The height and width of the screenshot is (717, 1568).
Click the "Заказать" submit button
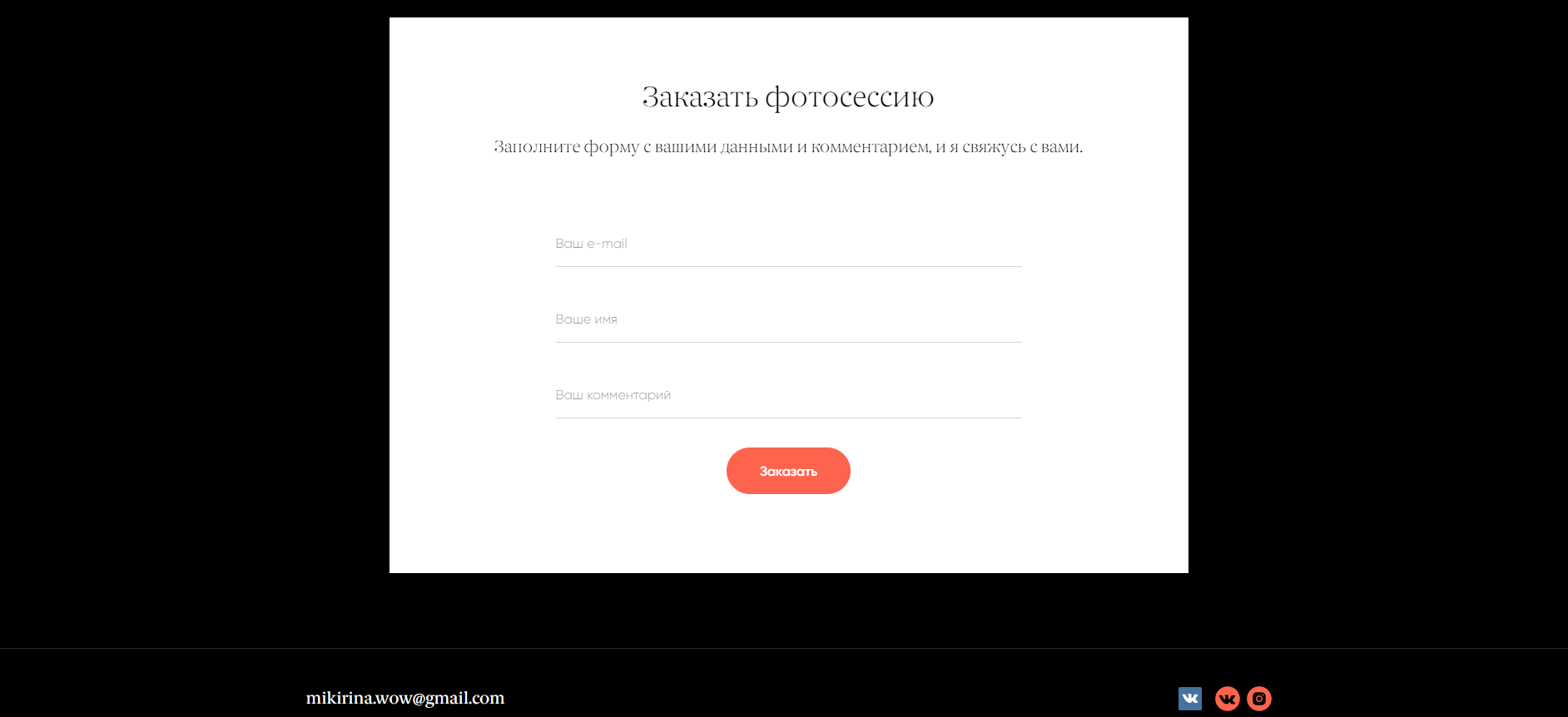tap(788, 471)
